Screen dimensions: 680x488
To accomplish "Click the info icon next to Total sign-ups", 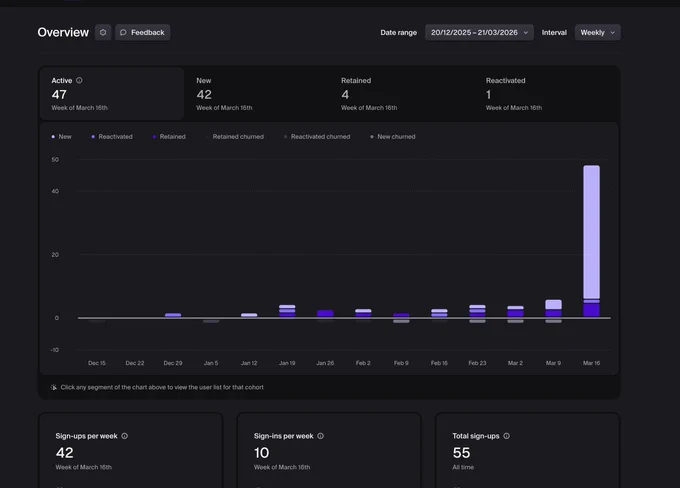I will point(507,436).
